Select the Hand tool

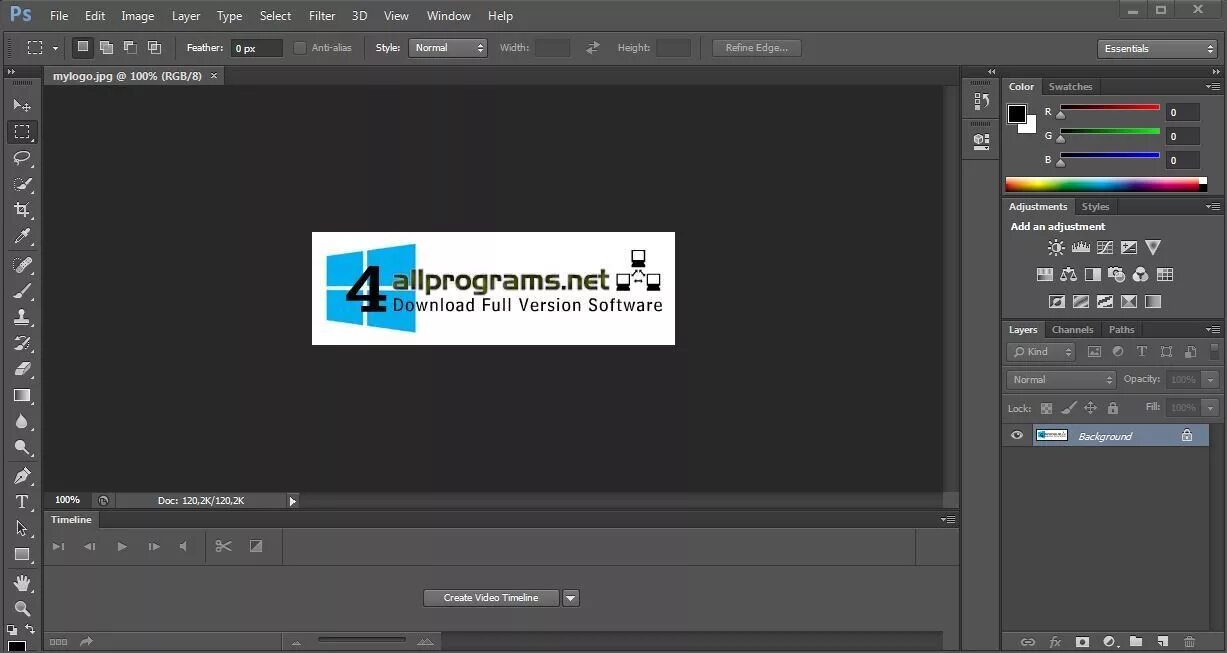tap(23, 580)
